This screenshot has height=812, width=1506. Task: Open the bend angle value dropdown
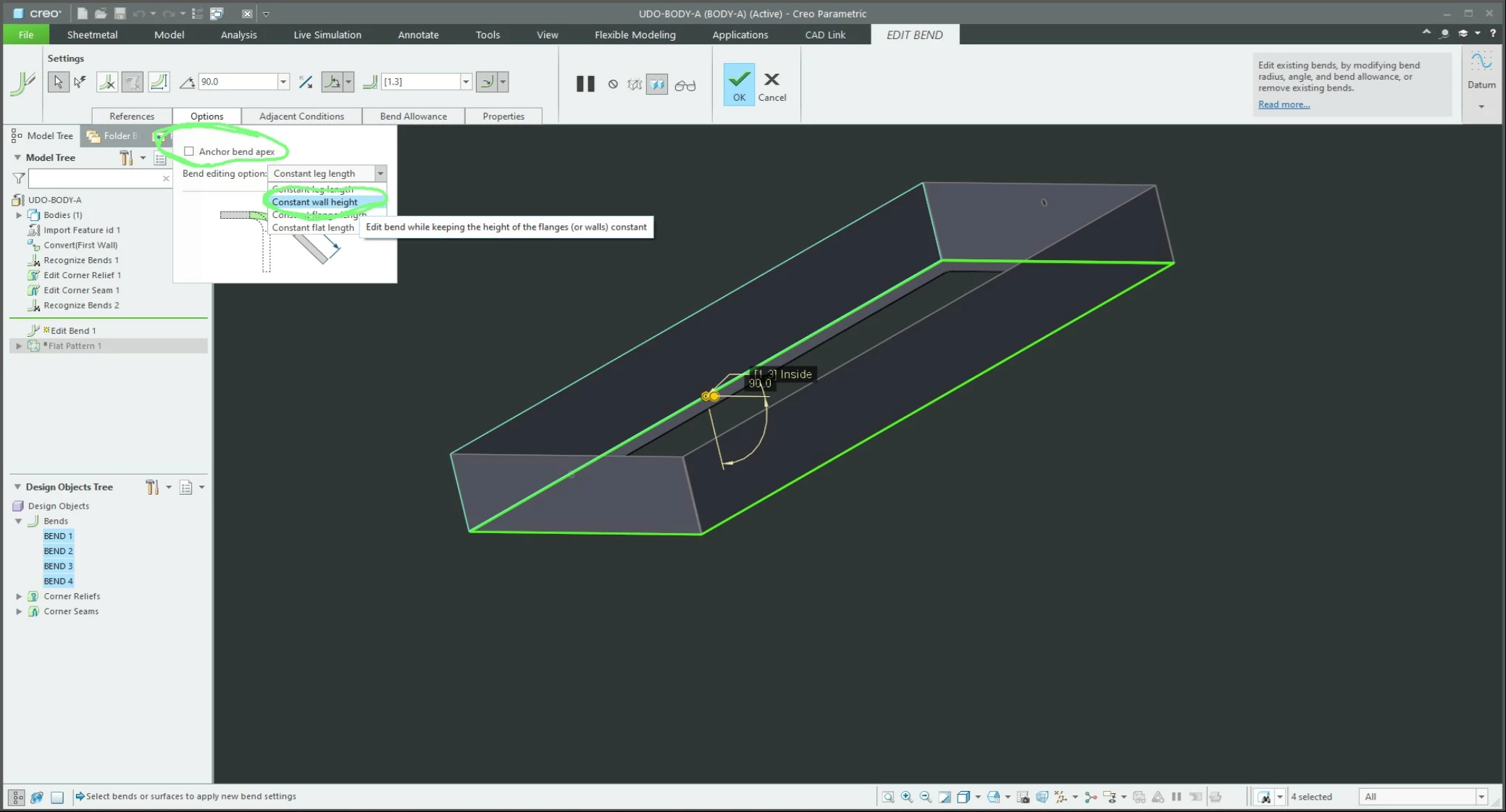pyautogui.click(x=283, y=82)
